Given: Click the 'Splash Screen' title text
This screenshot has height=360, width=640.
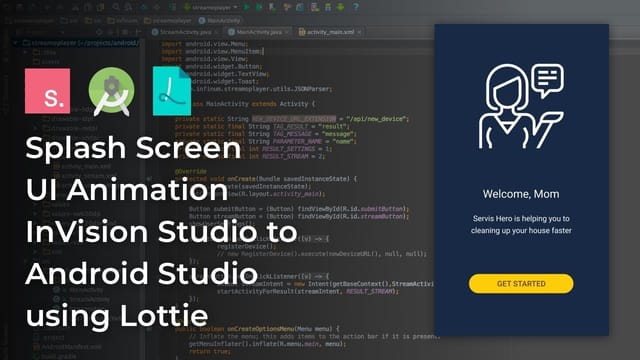Looking at the screenshot, I should coord(133,148).
